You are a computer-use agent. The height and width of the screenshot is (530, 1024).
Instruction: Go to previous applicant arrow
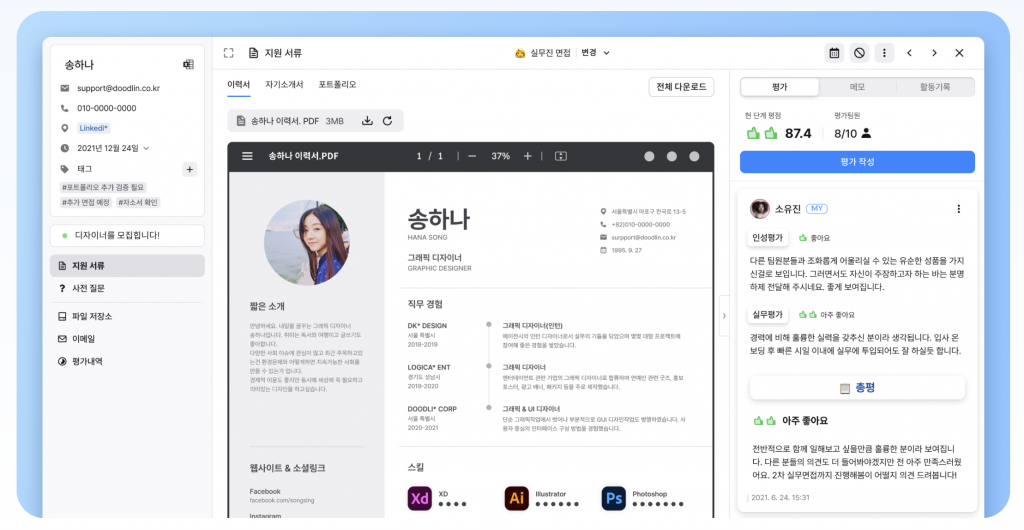[x=909, y=53]
